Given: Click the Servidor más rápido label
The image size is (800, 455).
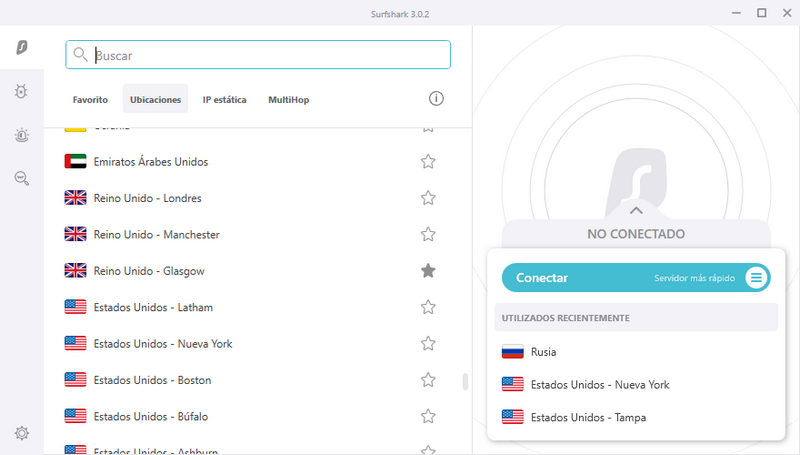Looking at the screenshot, I should (x=694, y=278).
